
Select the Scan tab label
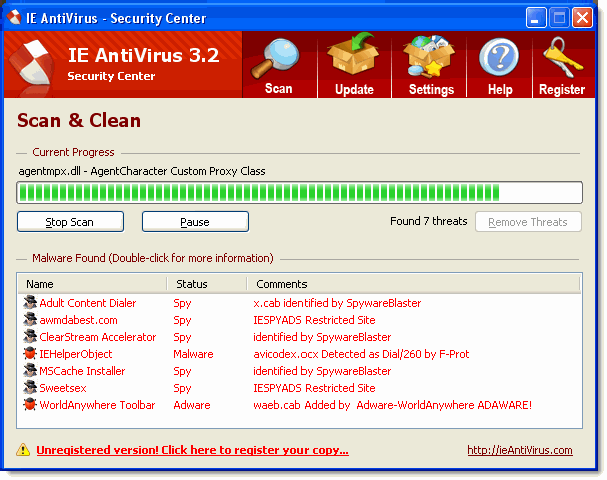tap(278, 89)
